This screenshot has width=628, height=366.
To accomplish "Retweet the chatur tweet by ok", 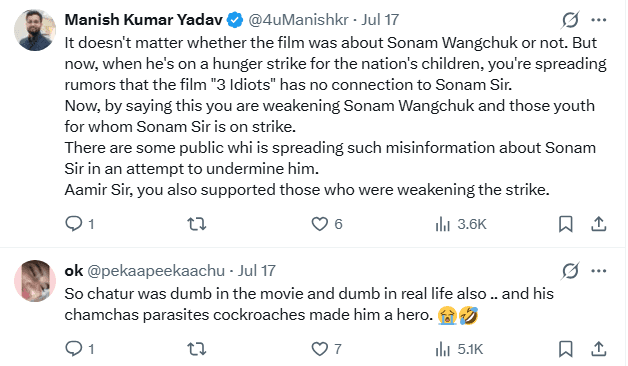I will tap(197, 349).
